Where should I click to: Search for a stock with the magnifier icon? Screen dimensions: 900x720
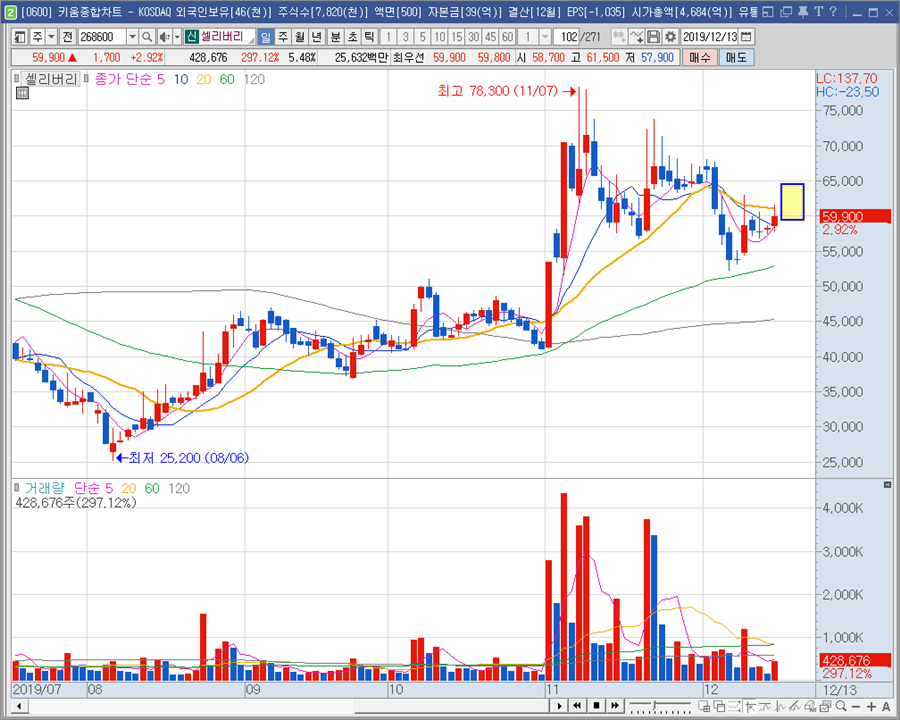click(x=147, y=37)
